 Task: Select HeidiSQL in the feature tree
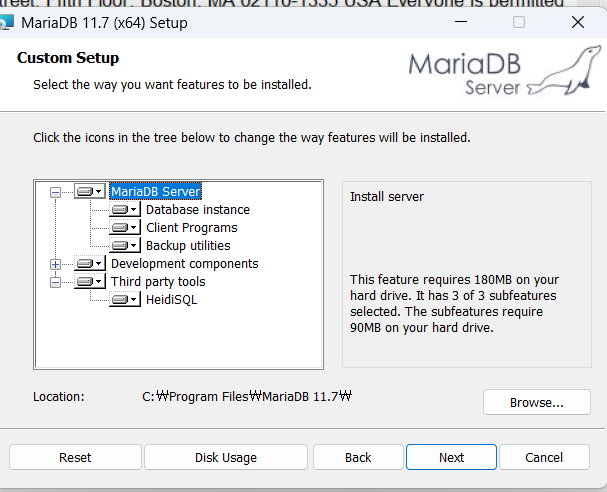[x=171, y=300]
